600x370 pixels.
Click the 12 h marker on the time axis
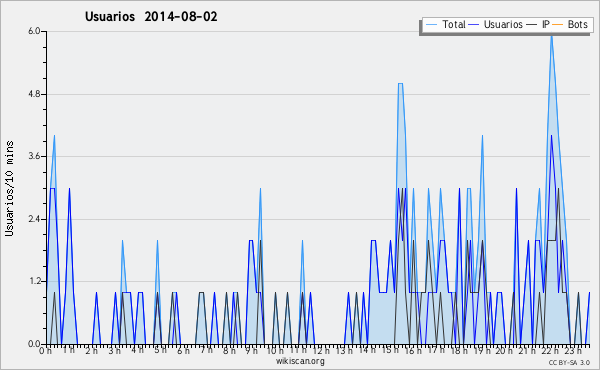pos(321,350)
